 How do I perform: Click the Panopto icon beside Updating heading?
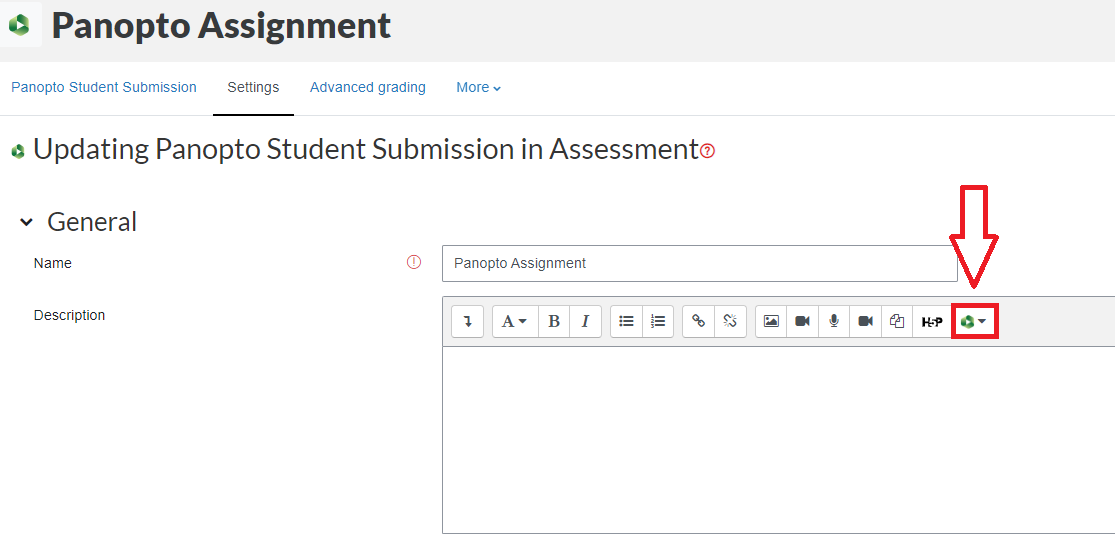[18, 151]
